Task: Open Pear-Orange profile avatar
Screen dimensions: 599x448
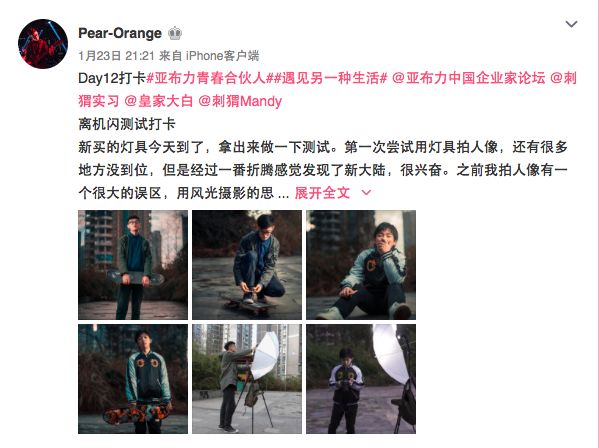Action: coord(43,44)
